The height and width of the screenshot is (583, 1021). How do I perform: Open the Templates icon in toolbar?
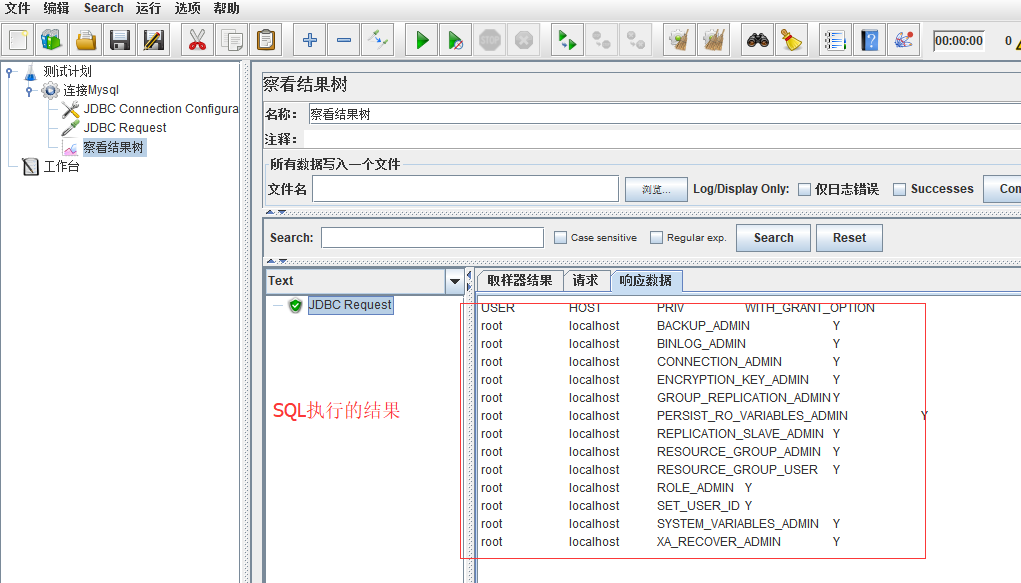[x=52, y=40]
